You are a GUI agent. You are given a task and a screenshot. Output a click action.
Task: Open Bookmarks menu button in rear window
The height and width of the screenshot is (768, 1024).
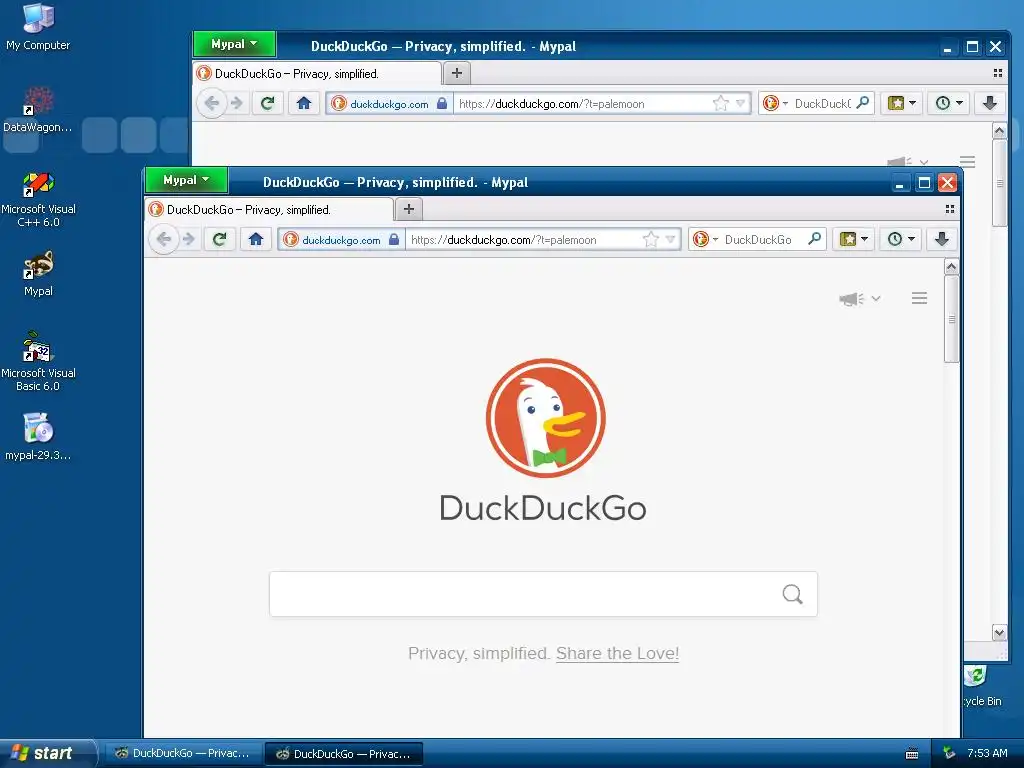pos(901,103)
